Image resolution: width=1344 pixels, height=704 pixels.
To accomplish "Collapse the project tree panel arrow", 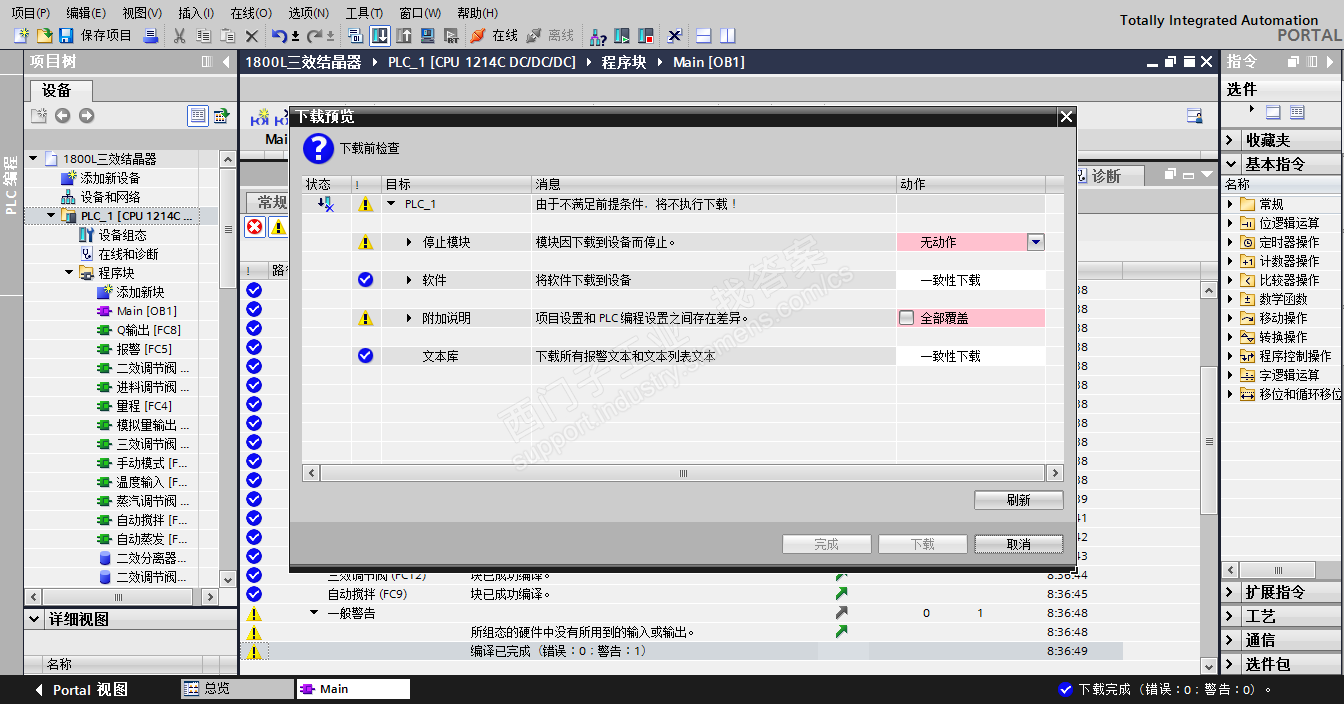I will click(226, 62).
